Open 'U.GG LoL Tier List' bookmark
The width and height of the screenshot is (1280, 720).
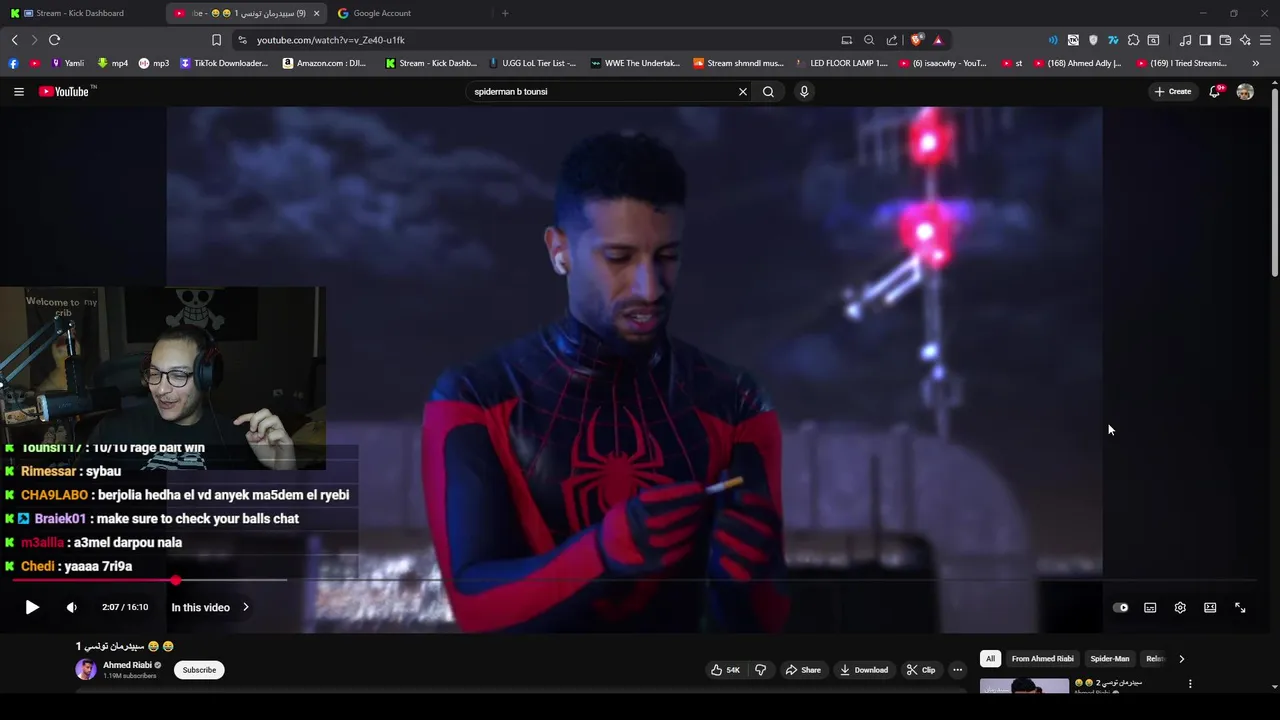[532, 63]
